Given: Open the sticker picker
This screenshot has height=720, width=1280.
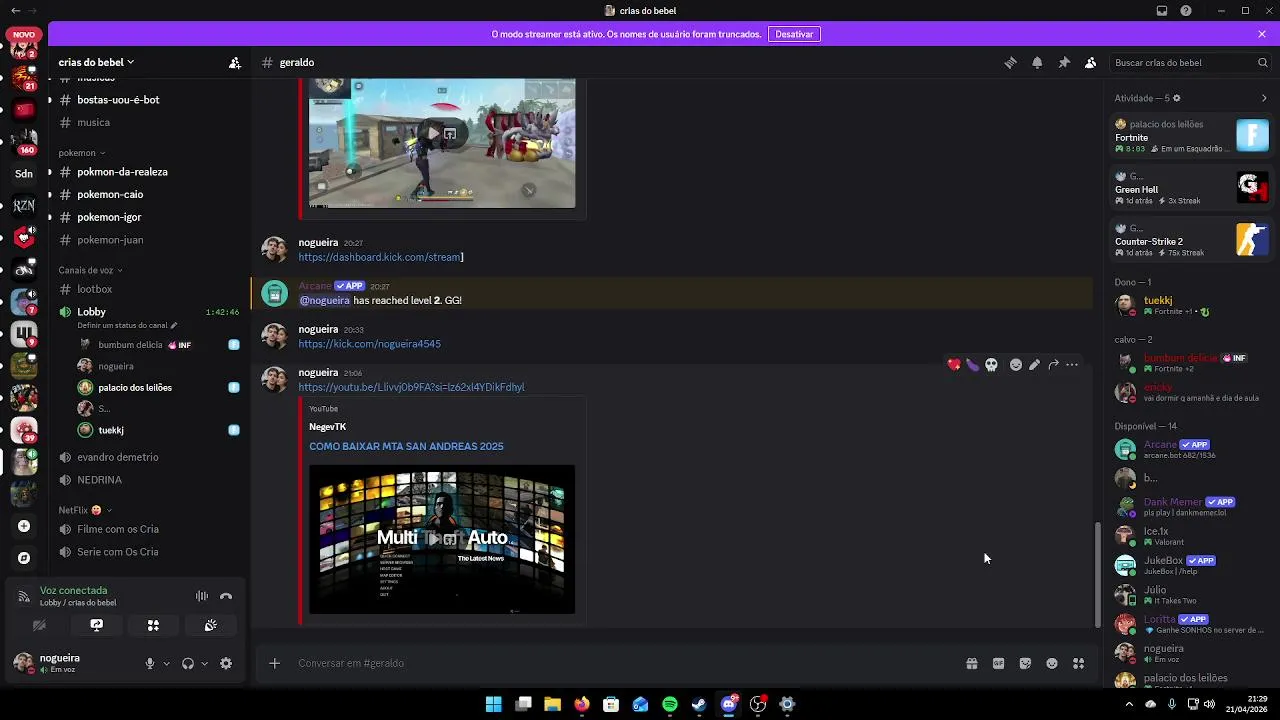Looking at the screenshot, I should pos(1025,663).
